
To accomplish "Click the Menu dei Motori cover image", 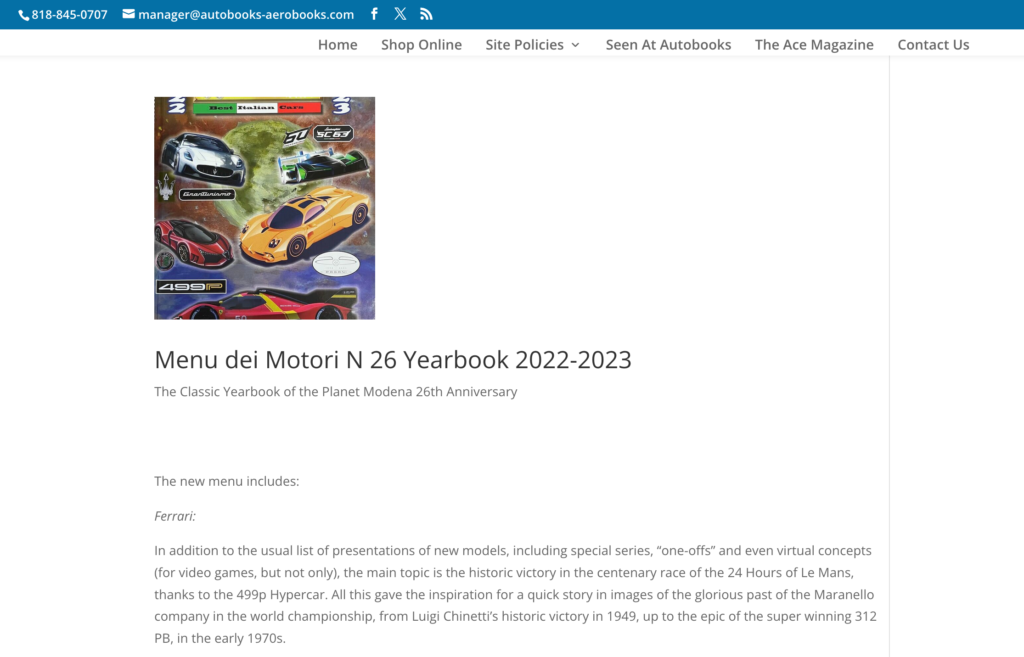I will tap(264, 208).
